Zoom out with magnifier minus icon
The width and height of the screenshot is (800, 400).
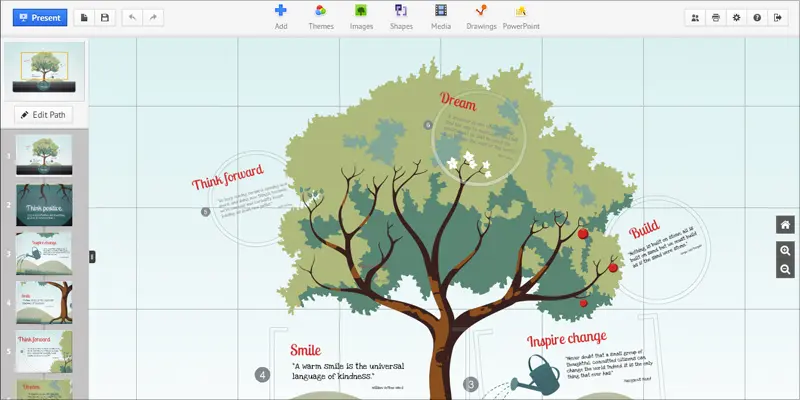(x=785, y=269)
